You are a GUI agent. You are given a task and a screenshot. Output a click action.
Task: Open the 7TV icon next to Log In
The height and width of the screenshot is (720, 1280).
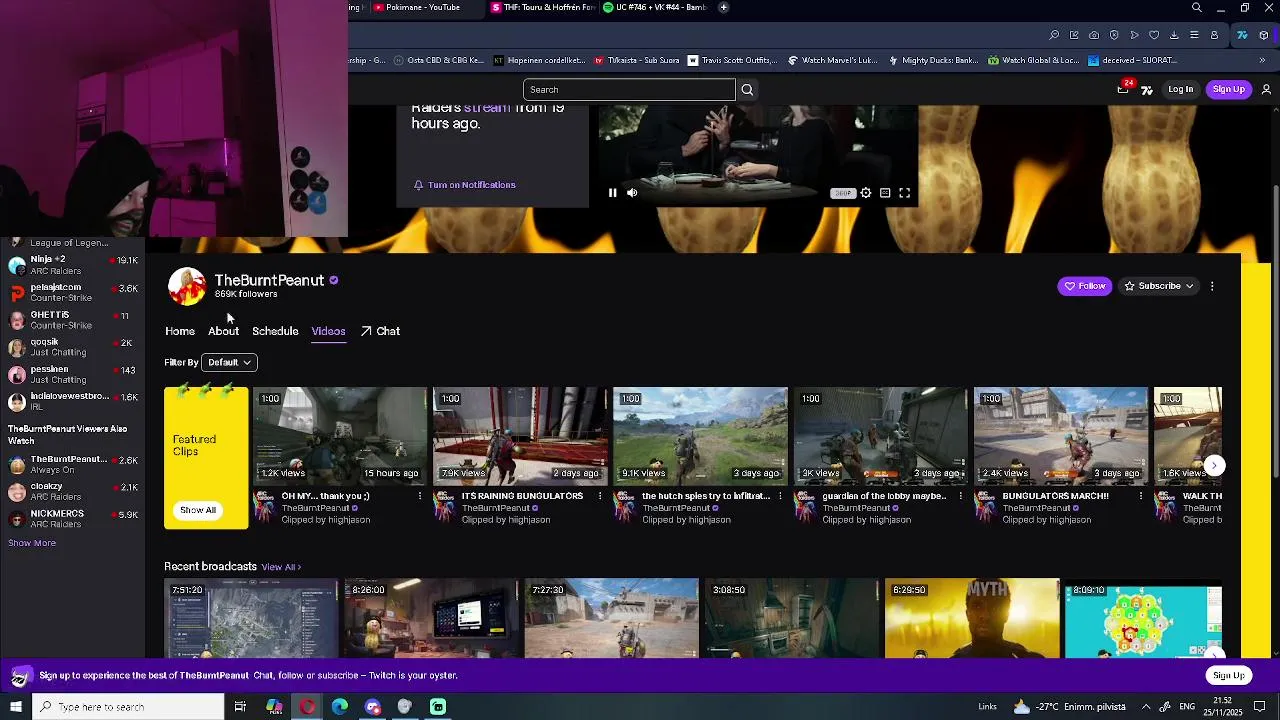(1147, 90)
